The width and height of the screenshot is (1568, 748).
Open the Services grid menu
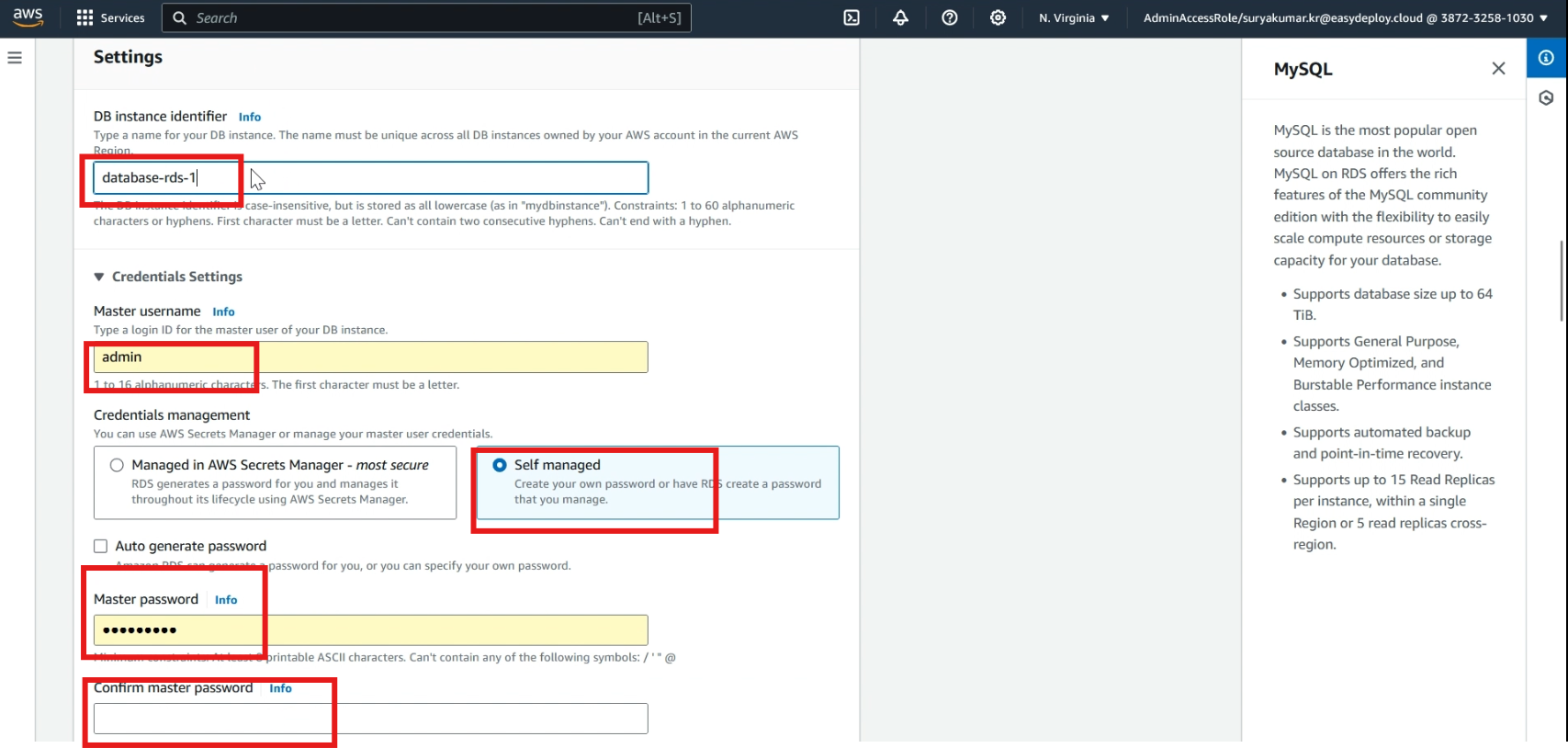tap(110, 17)
